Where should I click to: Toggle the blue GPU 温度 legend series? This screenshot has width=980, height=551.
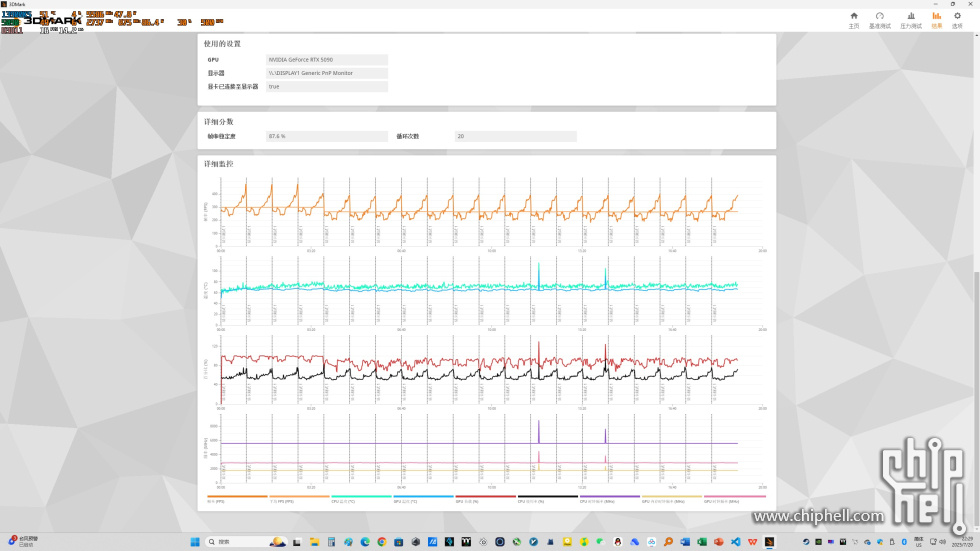pyautogui.click(x=423, y=499)
